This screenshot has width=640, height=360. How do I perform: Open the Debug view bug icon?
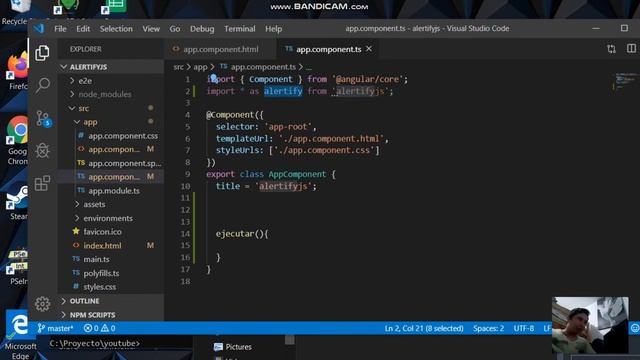tap(42, 151)
